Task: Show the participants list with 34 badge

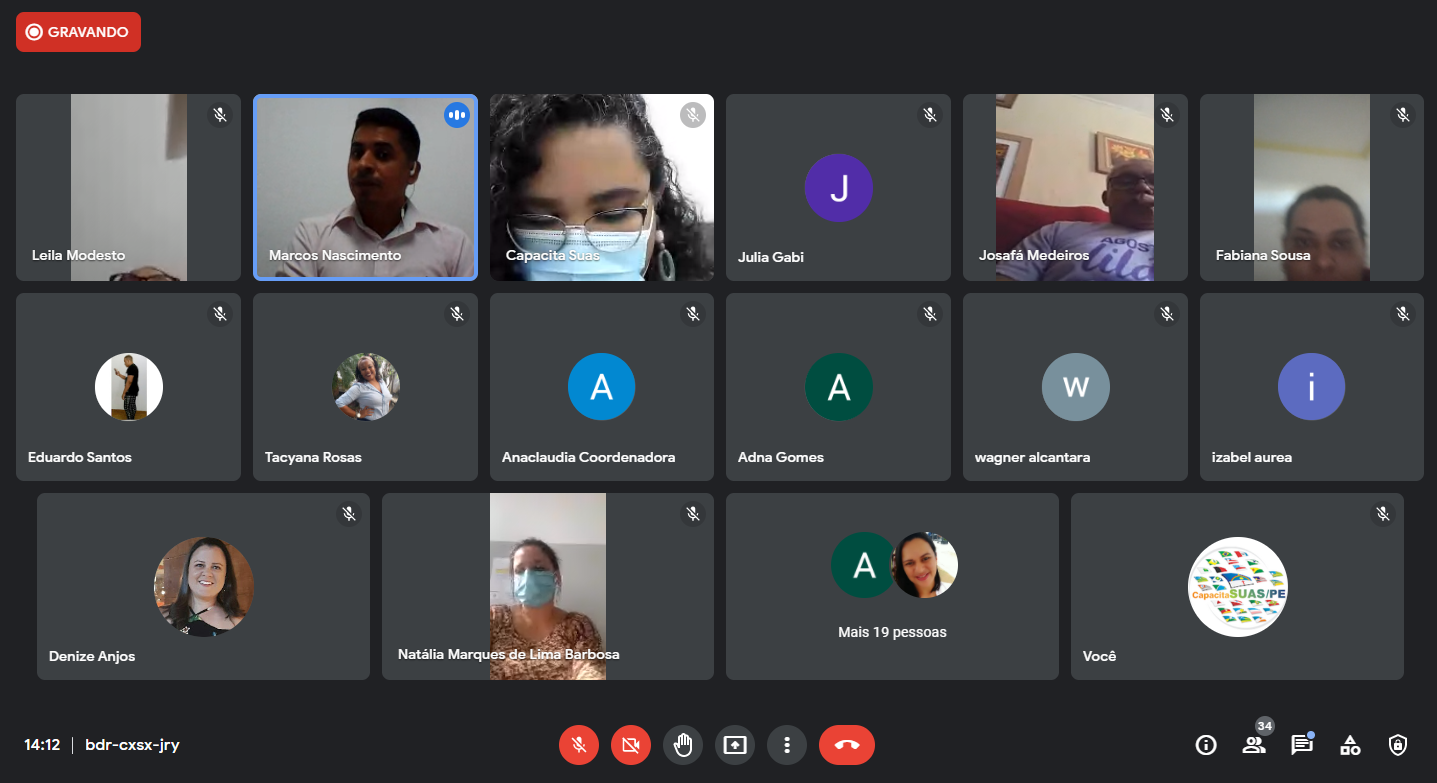Action: (x=1254, y=745)
